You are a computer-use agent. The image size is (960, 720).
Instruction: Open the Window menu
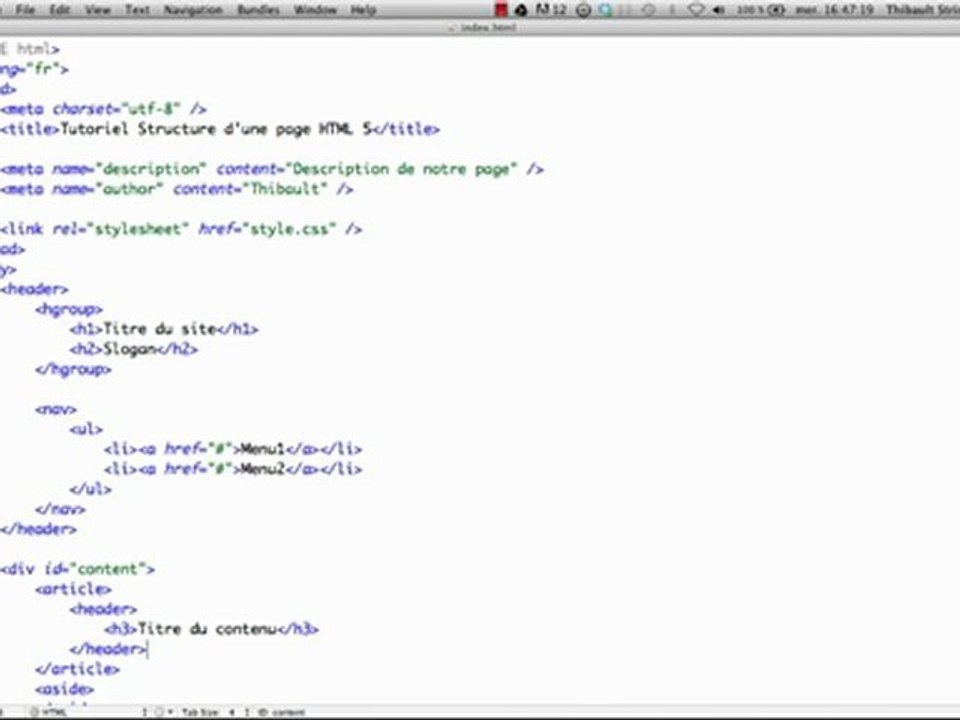coord(315,10)
